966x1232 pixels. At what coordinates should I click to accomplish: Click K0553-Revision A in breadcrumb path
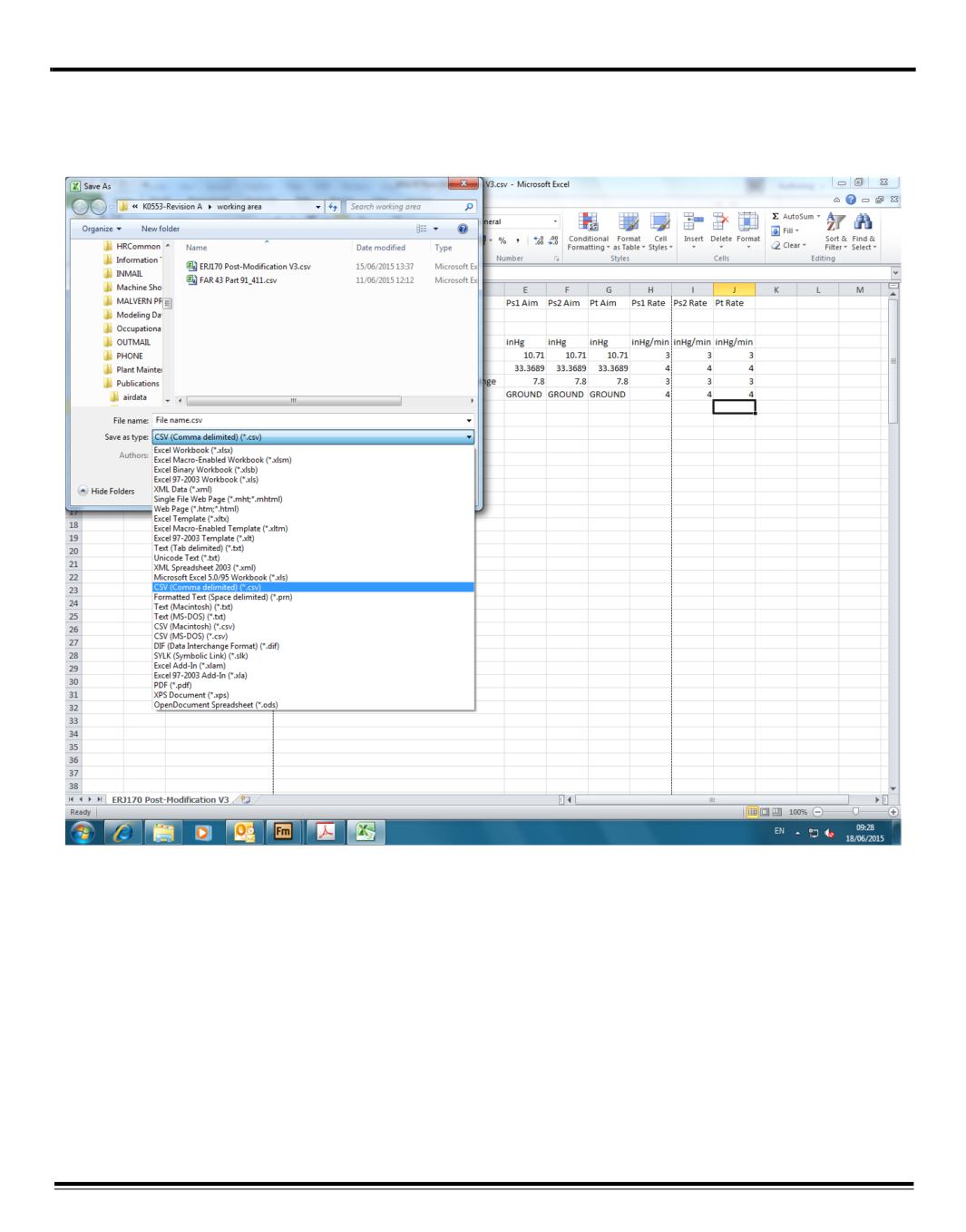172,207
